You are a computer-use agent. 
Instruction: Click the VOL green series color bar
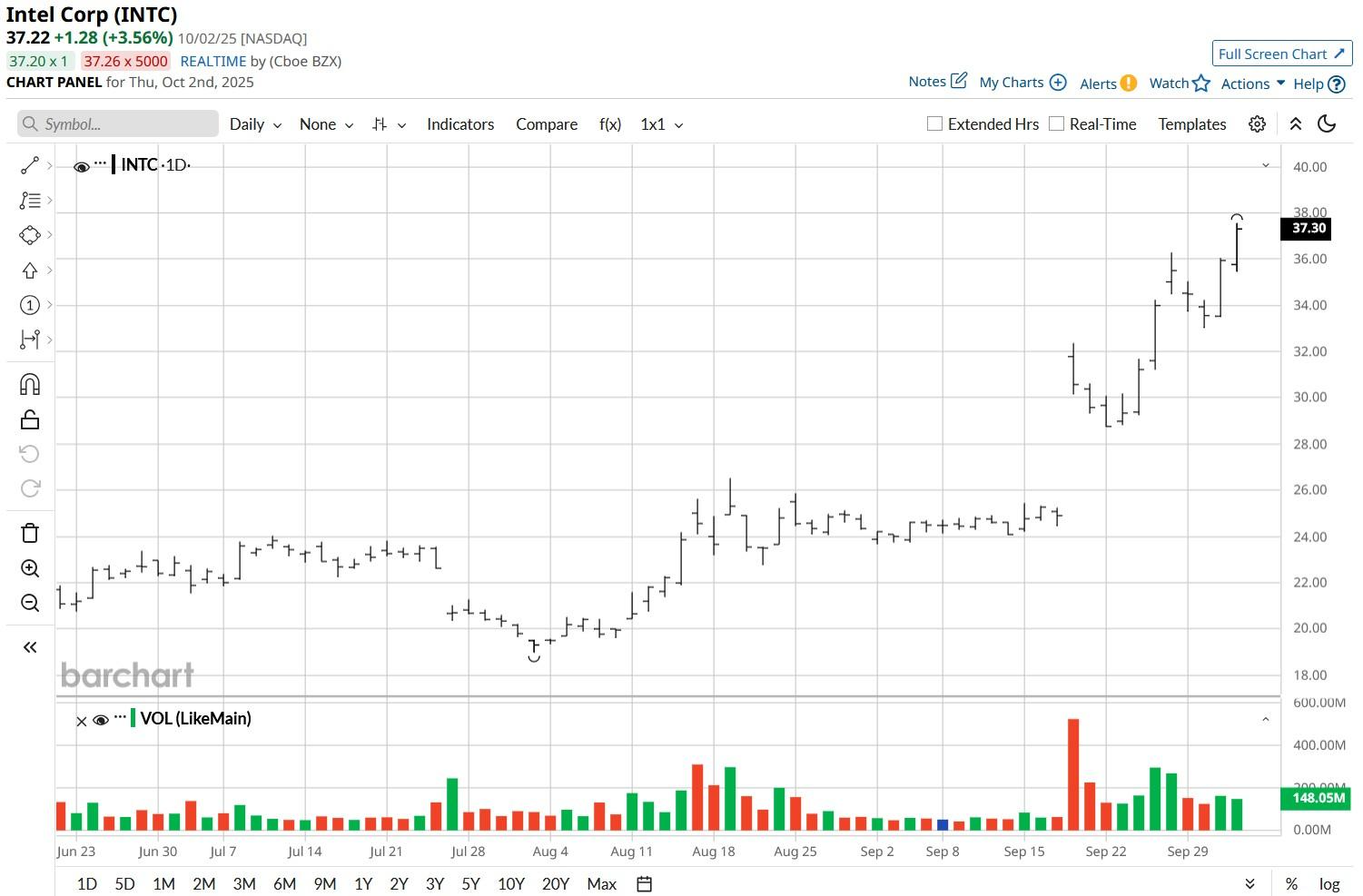click(133, 718)
